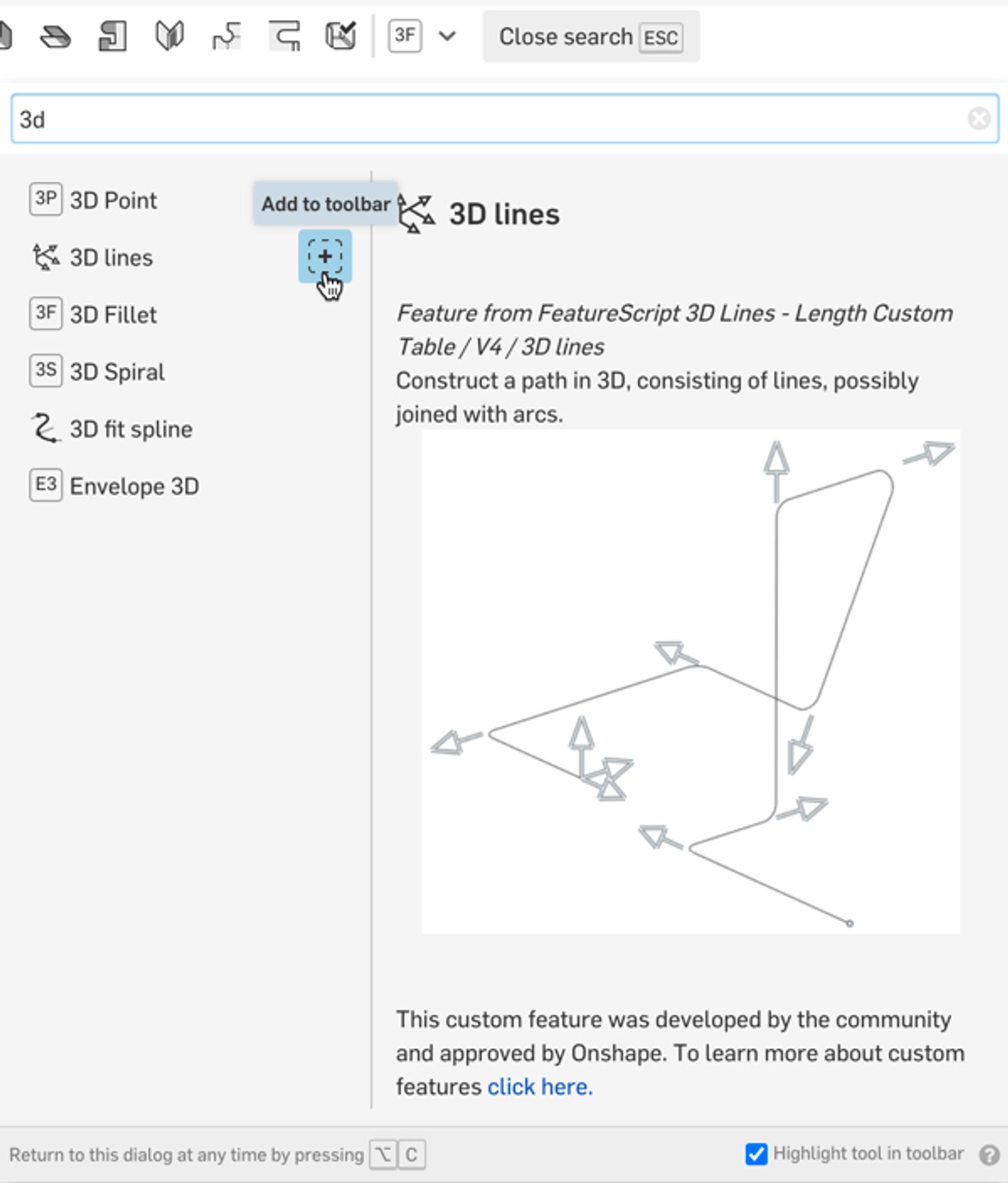The image size is (1008, 1183).
Task: Clear the search text with the X icon
Action: (978, 118)
